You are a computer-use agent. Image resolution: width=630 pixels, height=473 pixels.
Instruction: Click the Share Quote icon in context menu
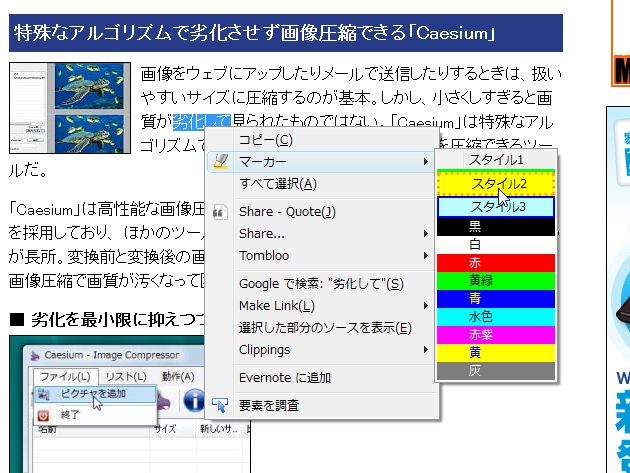[220, 212]
